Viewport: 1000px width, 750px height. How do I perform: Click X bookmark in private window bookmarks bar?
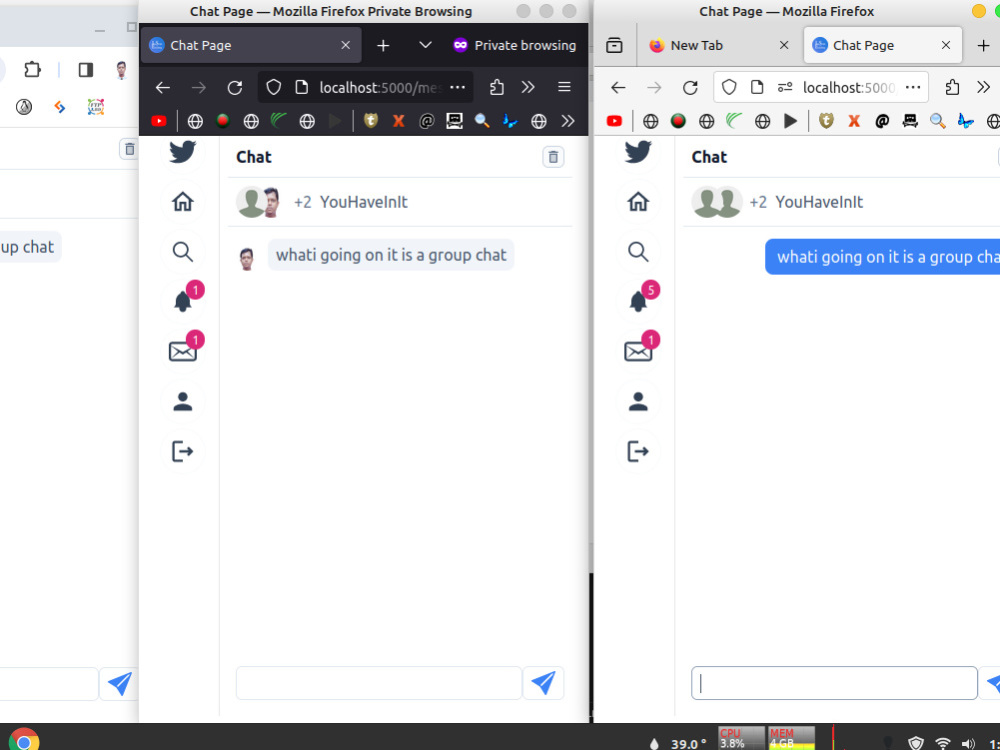399,121
